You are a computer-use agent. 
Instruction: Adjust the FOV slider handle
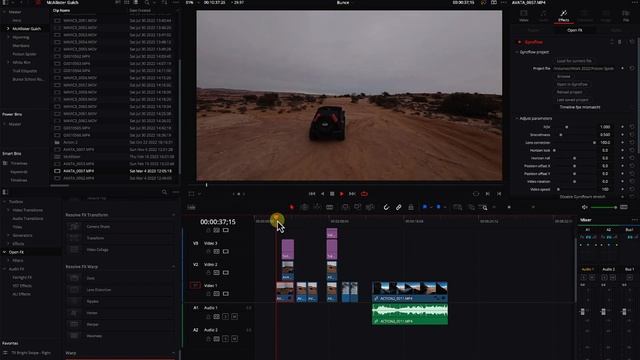(567, 127)
